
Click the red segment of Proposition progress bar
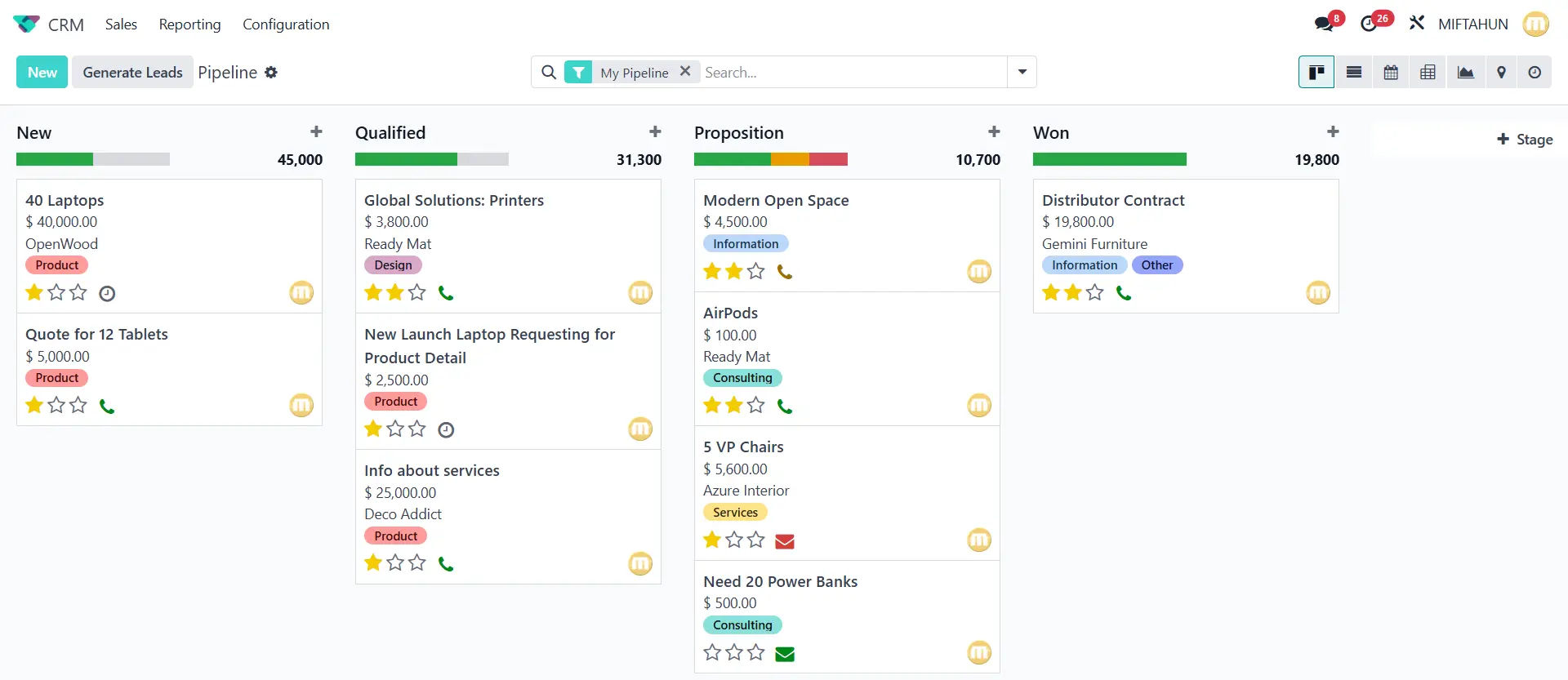(x=828, y=159)
